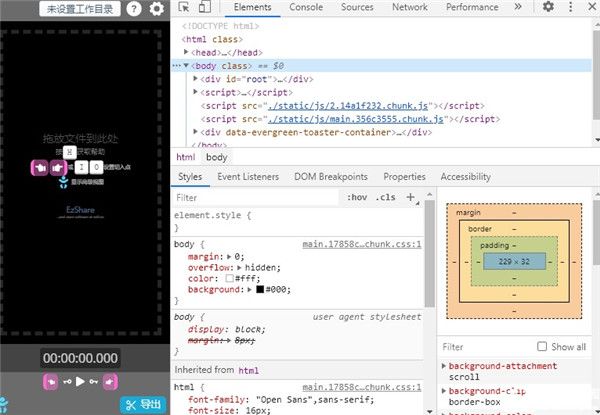This screenshot has width=600, height=415.
Task: Open the #fff color swatch picker
Action: pos(229,278)
